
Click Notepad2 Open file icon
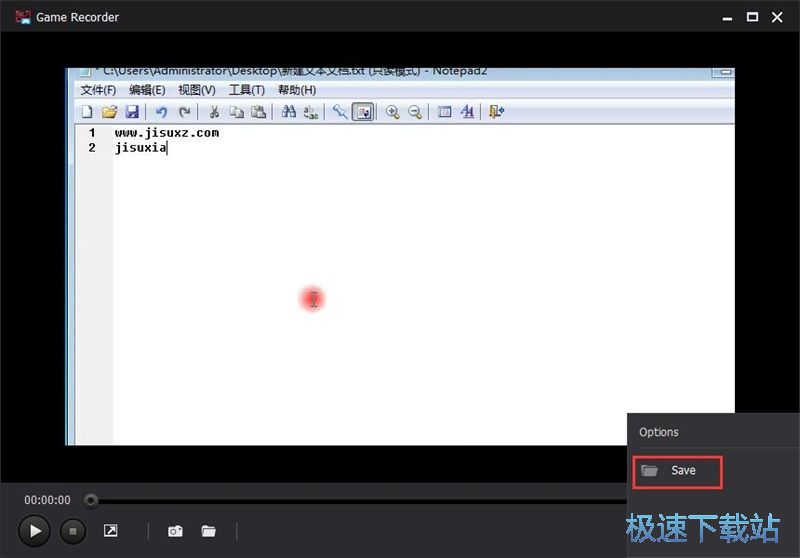[x=109, y=112]
